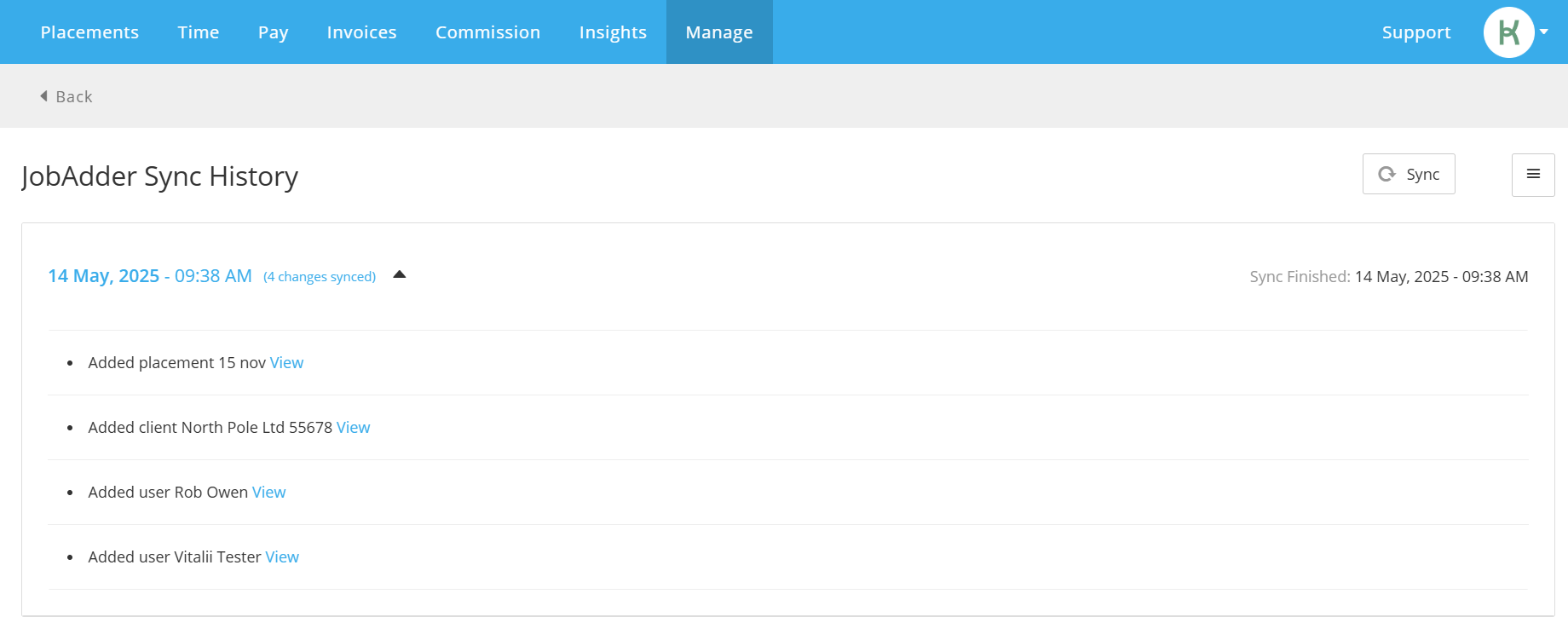Open the hamburger options menu
1568x617 pixels.
[1533, 175]
